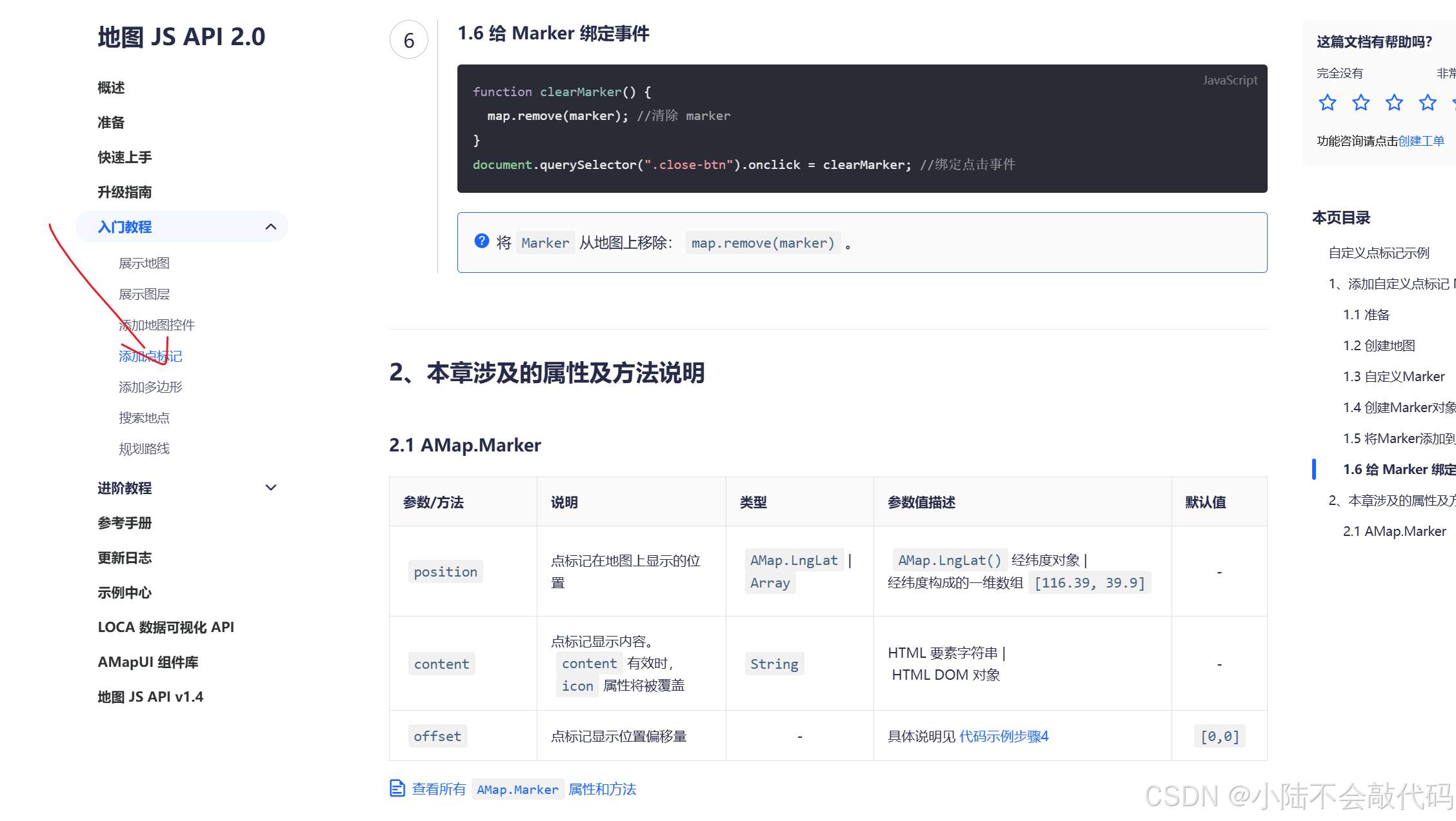This screenshot has height=821, width=1456.
Task: Click the third rating star
Action: tap(1394, 103)
